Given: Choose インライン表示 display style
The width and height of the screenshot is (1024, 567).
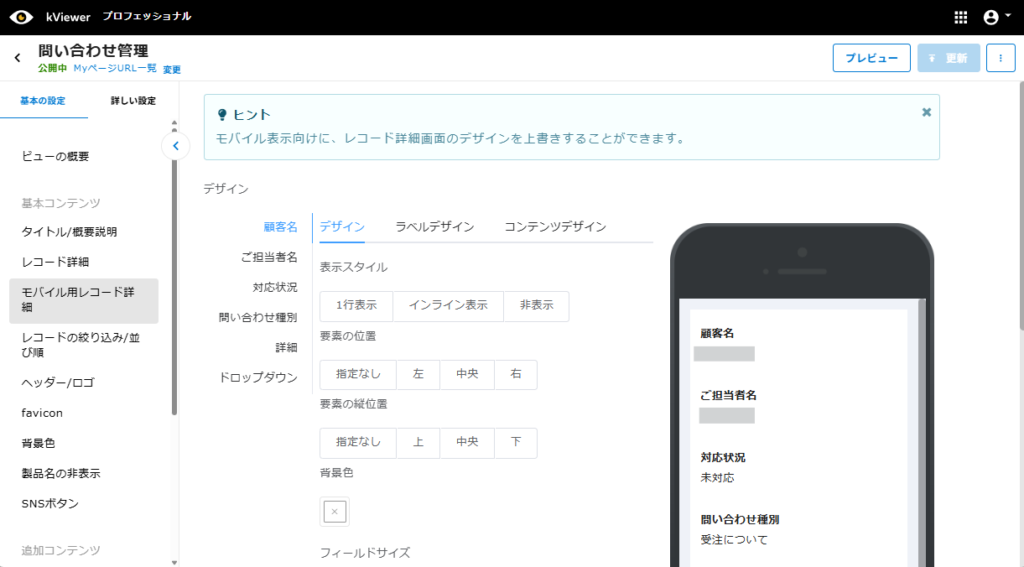Looking at the screenshot, I should tap(449, 306).
